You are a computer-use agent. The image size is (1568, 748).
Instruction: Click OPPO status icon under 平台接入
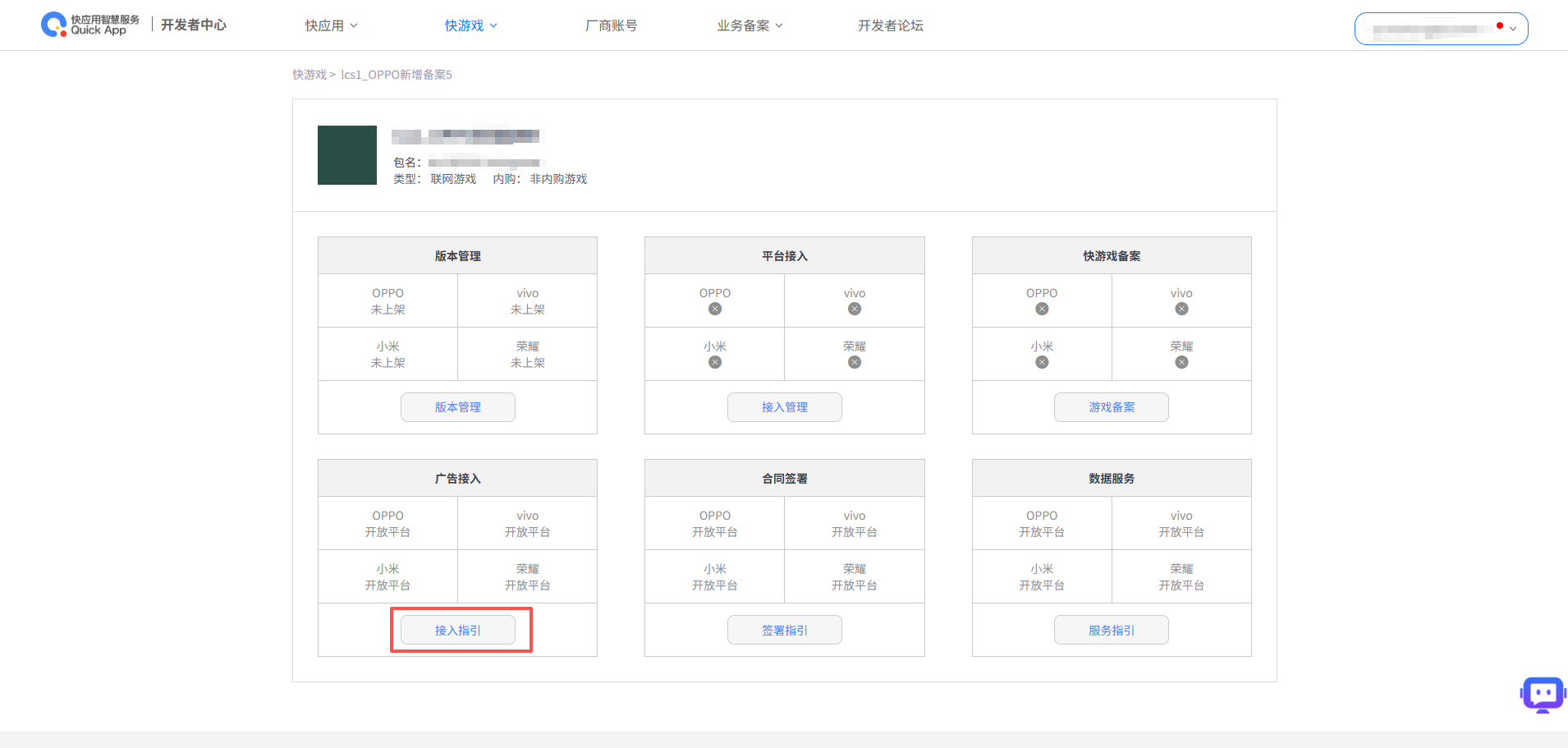coord(715,309)
